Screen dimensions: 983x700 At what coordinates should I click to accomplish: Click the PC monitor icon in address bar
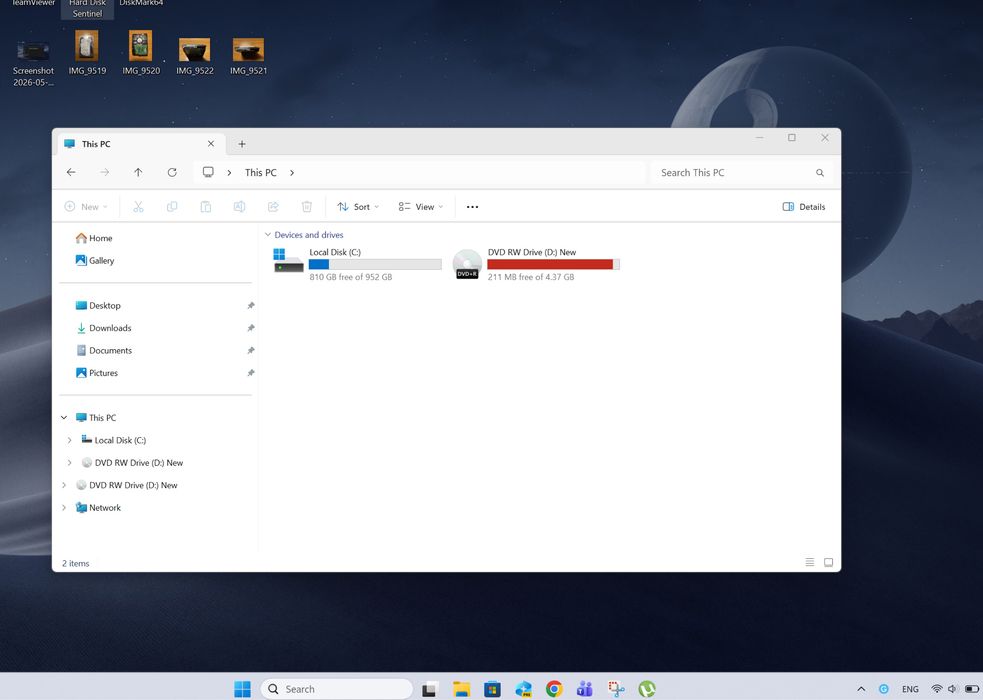(208, 172)
